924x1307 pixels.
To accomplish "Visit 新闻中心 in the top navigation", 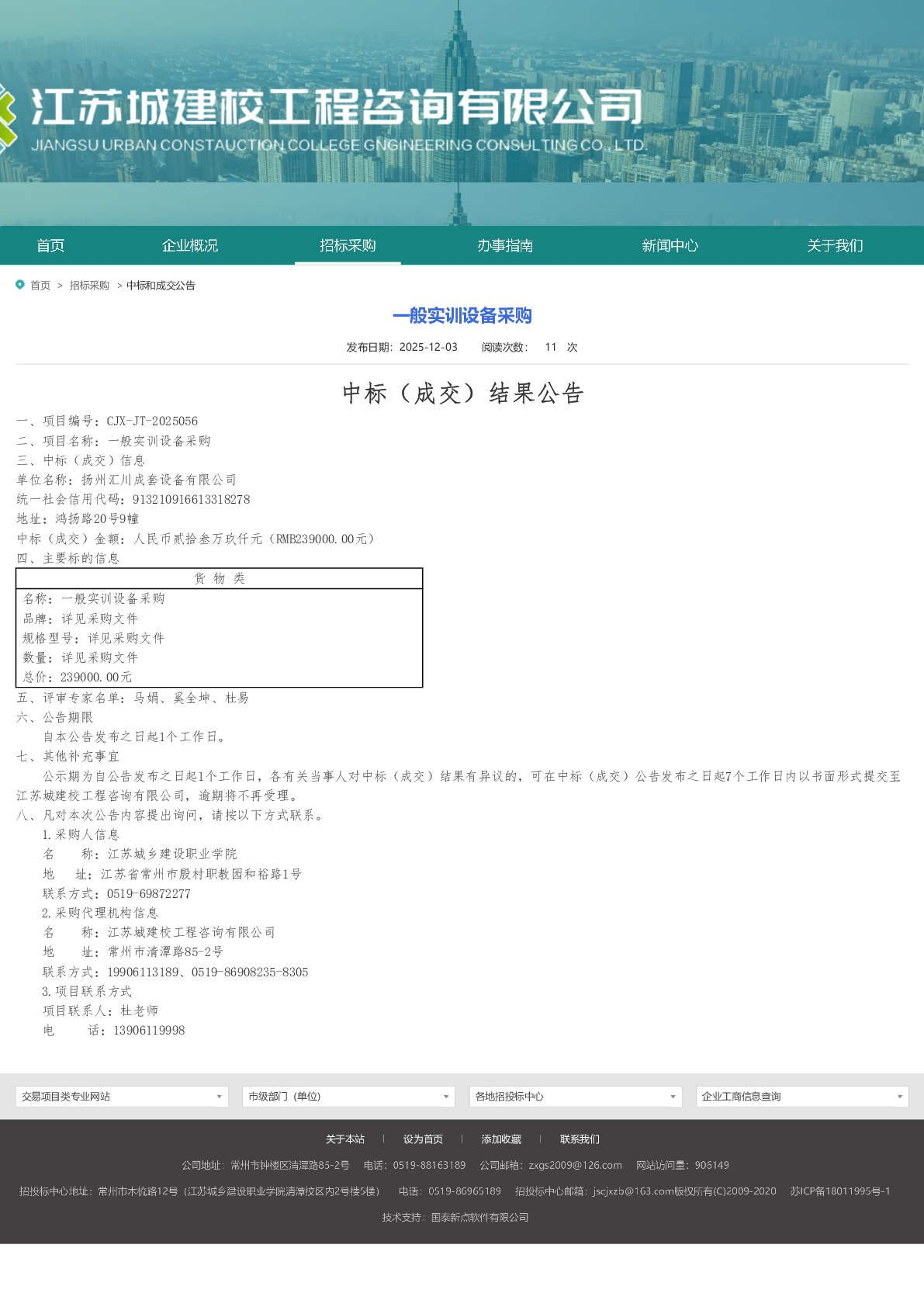I will [670, 246].
